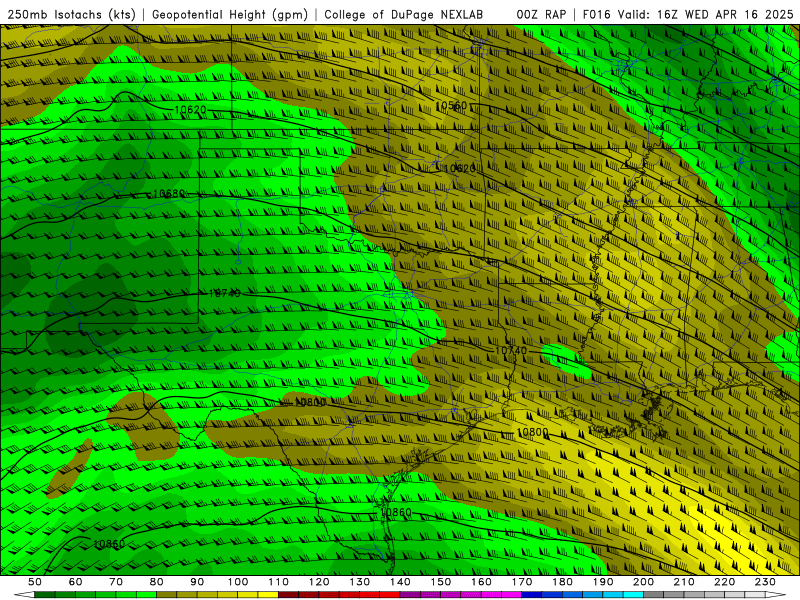Click the '16Z WED APR 16 2025' valid time
This screenshot has width=800, height=600.
pyautogui.click(x=725, y=15)
